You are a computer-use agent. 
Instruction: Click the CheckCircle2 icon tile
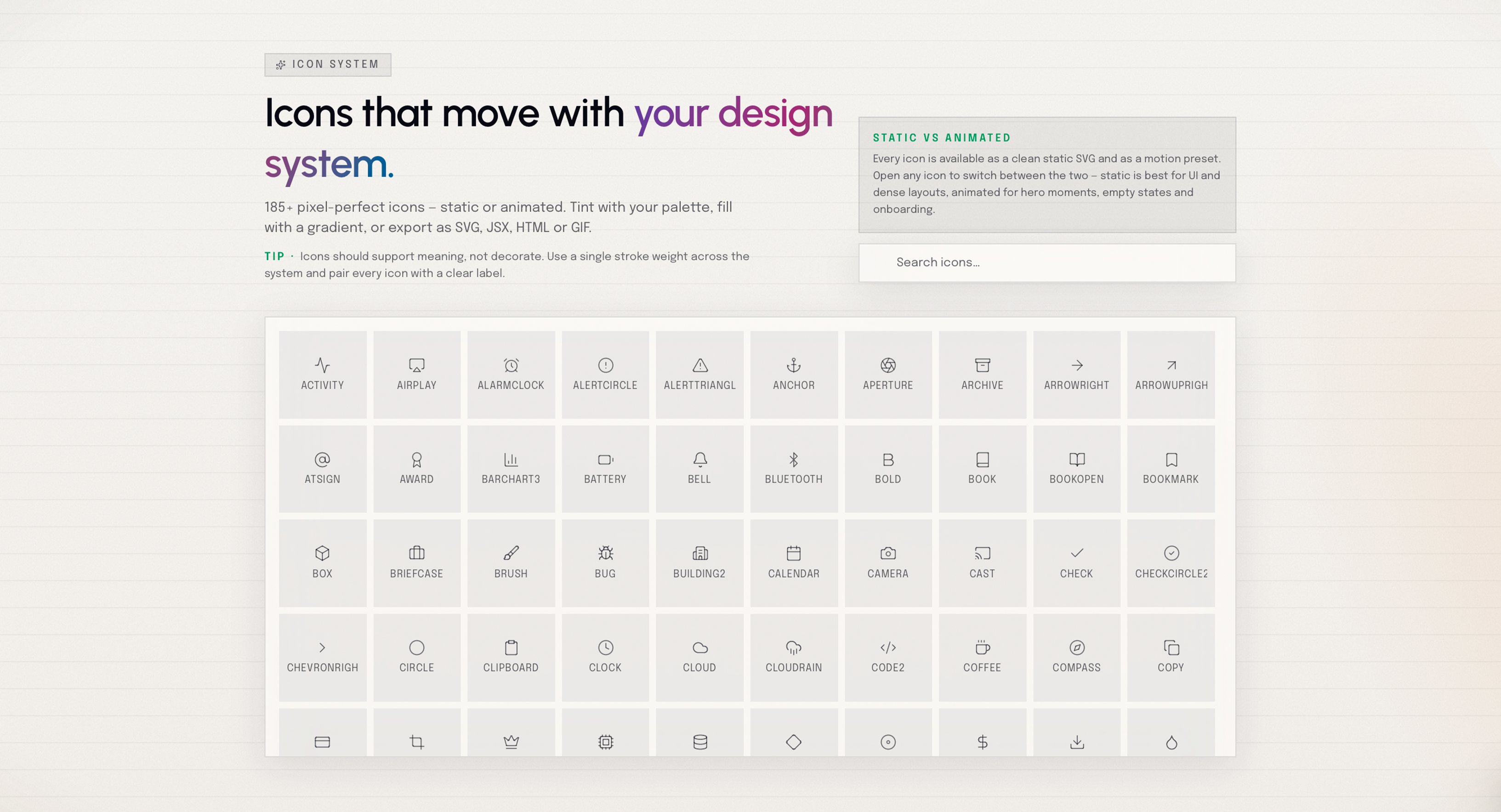click(x=1171, y=563)
